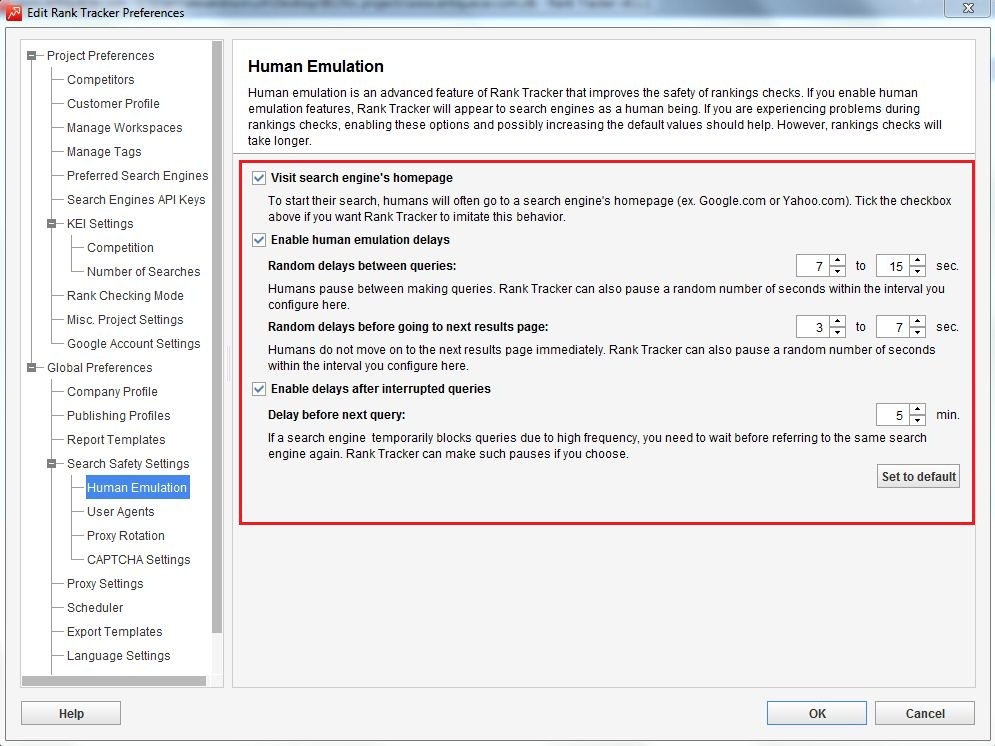The width and height of the screenshot is (995, 746).
Task: Click the Rank Tracker app icon in title bar
Action: (x=13, y=12)
